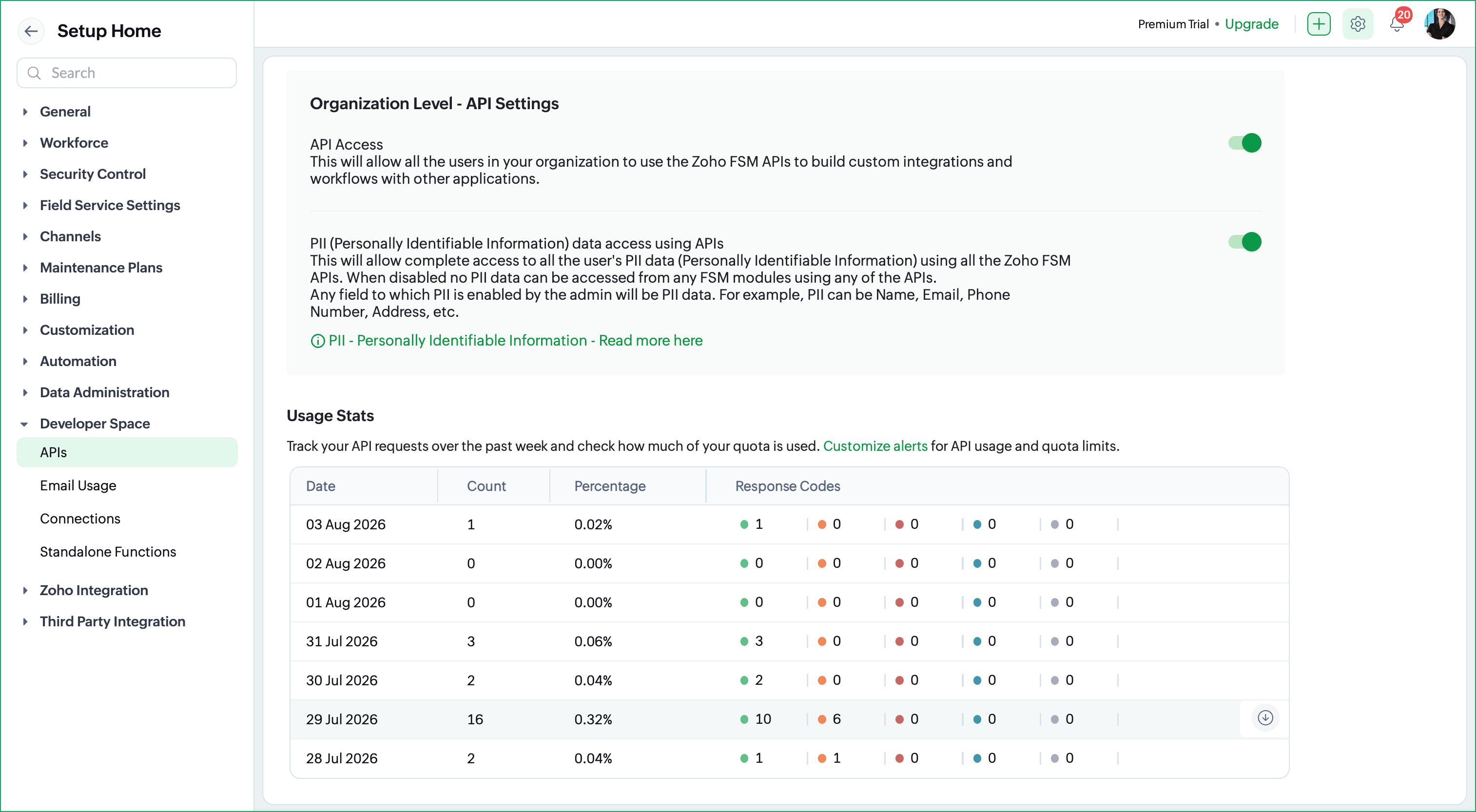Click the search magnifier icon in sidebar
The image size is (1476, 812).
click(x=34, y=73)
